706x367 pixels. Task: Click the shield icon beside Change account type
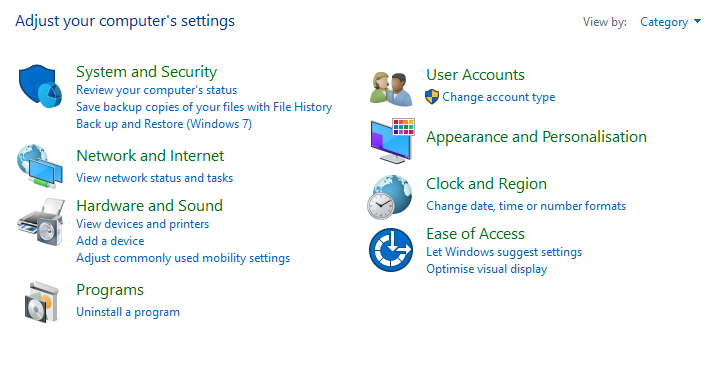point(432,97)
